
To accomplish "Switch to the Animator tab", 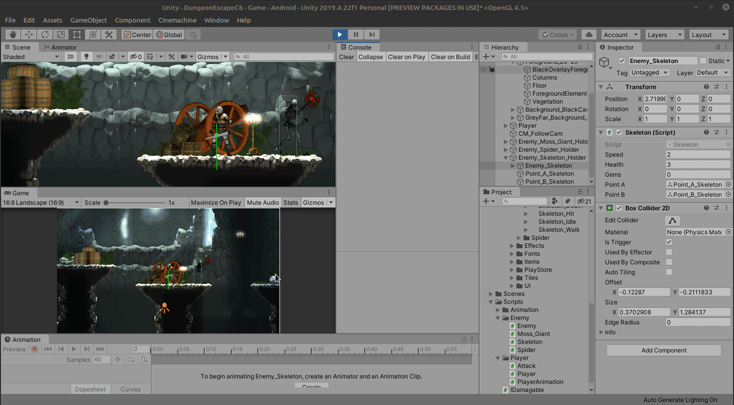I will point(60,47).
